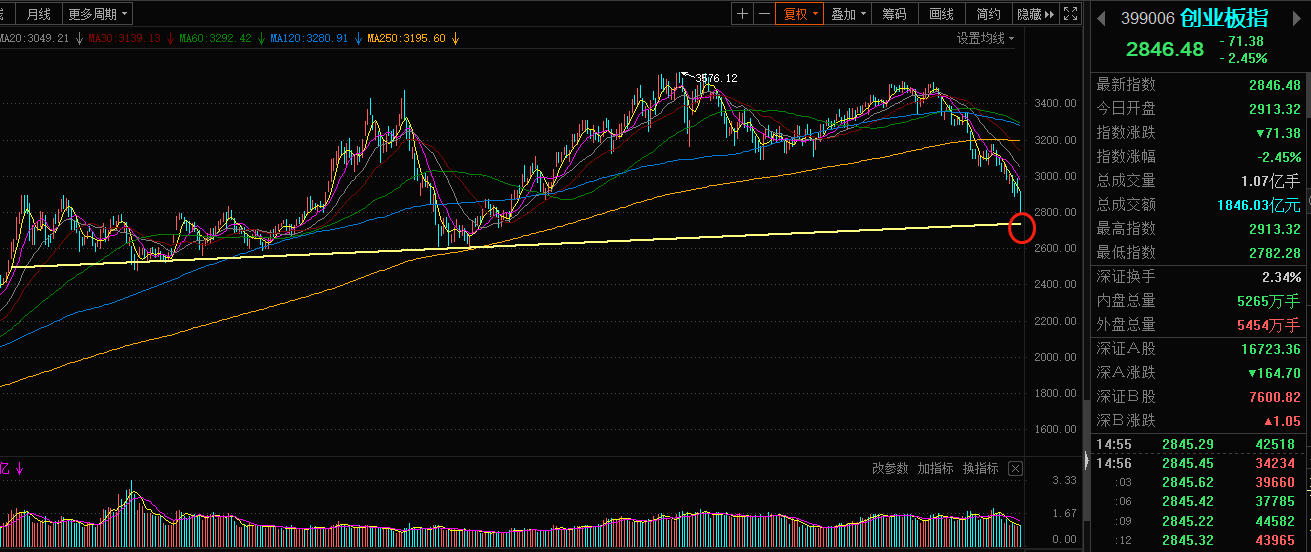The height and width of the screenshot is (552, 1311).
Task: Toggle 筹码 chip distribution view
Action: point(893,14)
